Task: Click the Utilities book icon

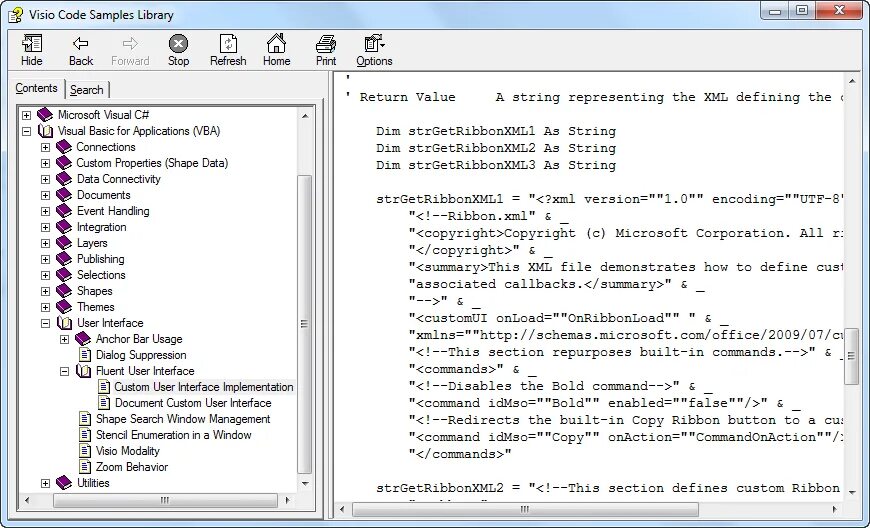Action: [64, 483]
